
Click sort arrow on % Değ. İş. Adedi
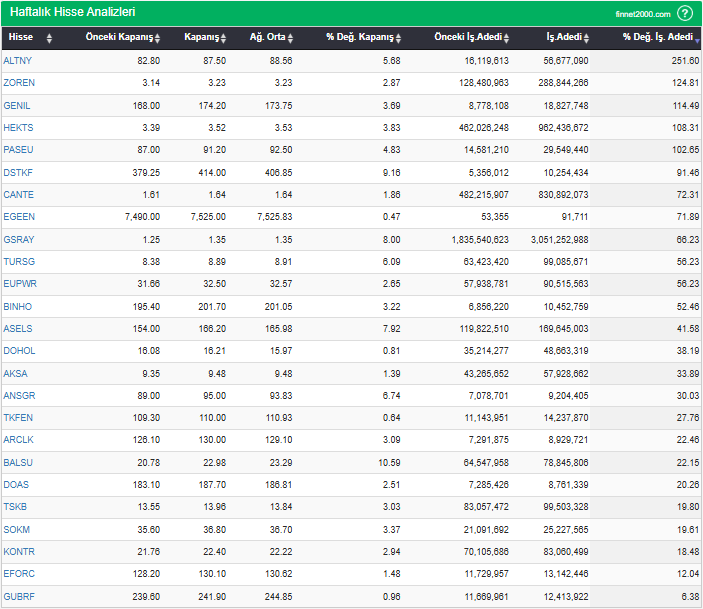click(697, 38)
